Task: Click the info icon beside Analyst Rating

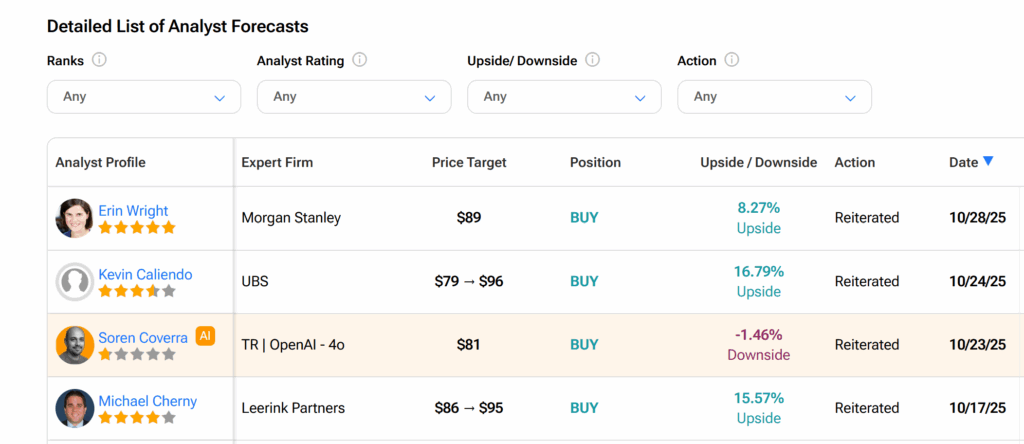Action: tap(360, 60)
